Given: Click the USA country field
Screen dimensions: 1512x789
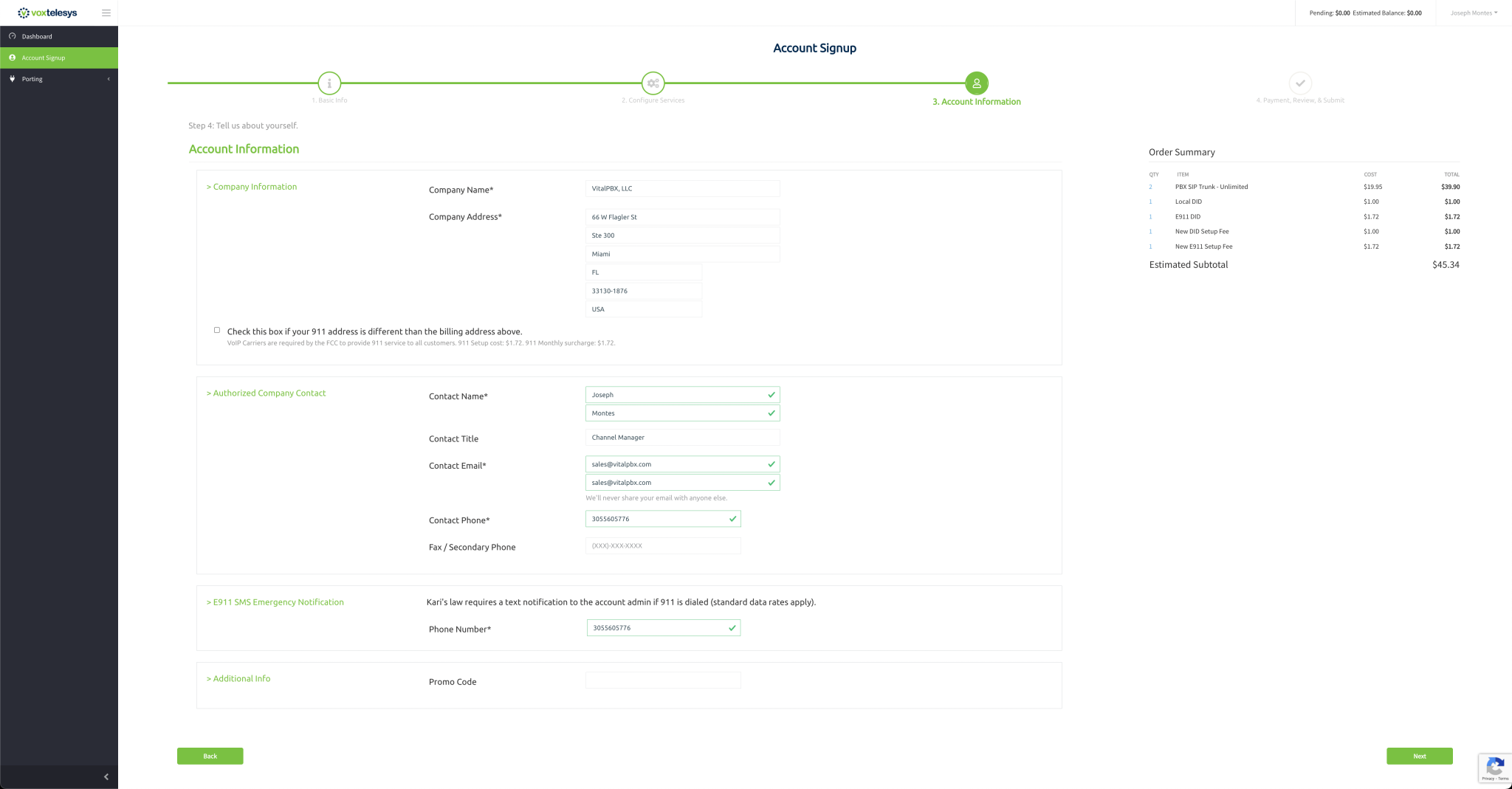Looking at the screenshot, I should (x=644, y=309).
